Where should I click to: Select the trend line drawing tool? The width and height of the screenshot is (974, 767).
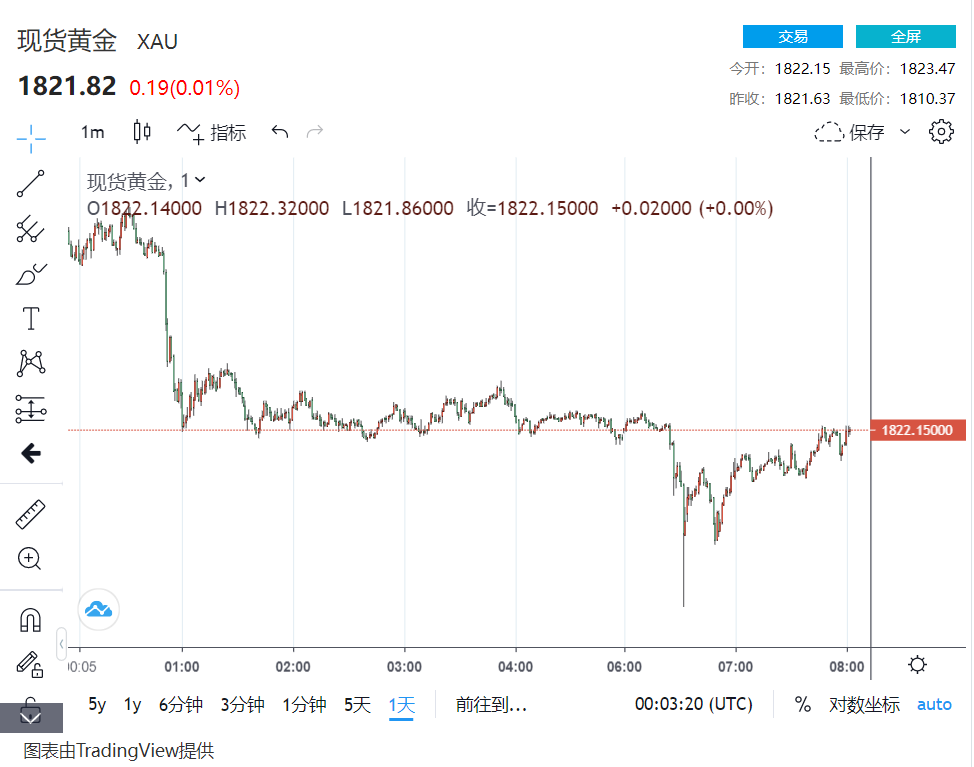(31, 183)
